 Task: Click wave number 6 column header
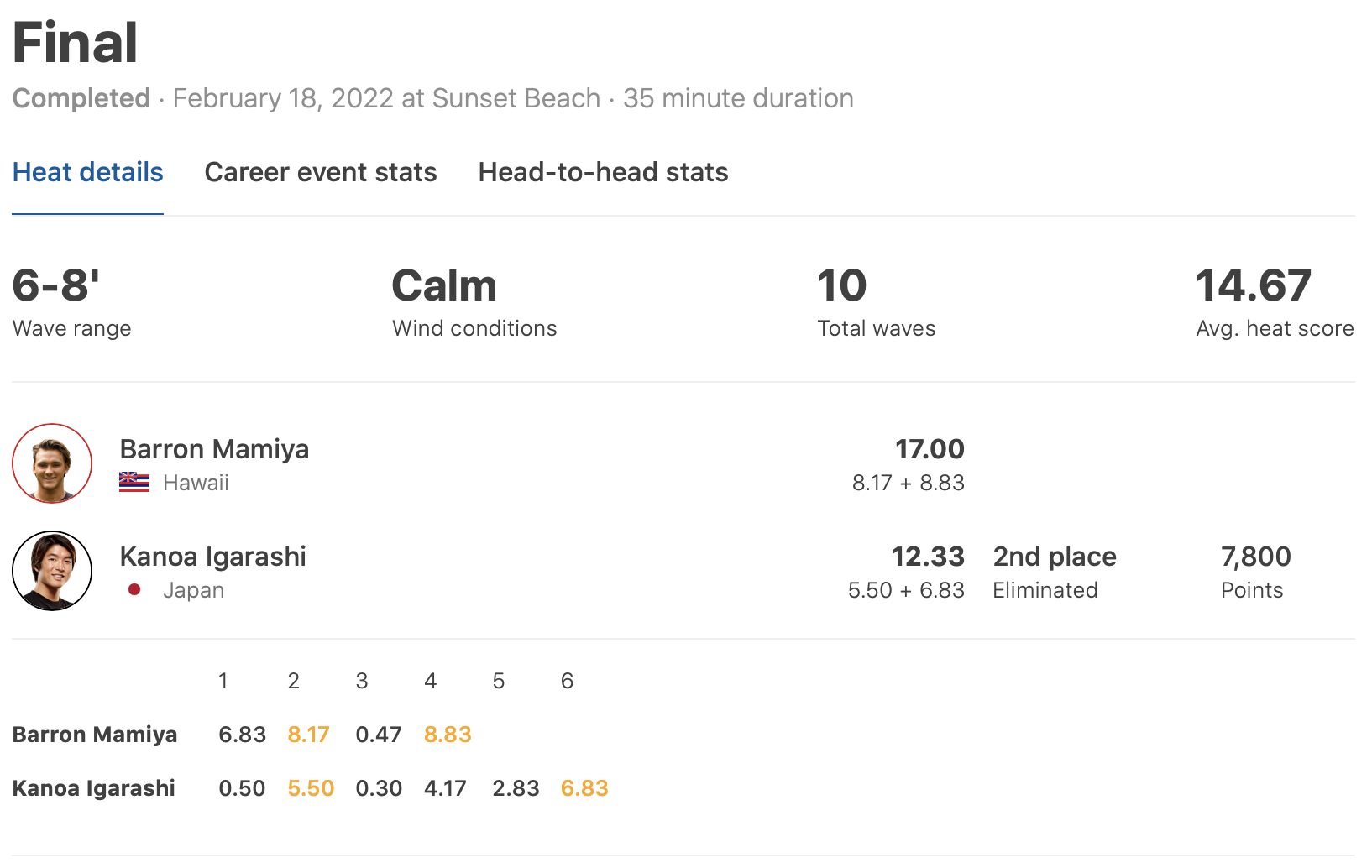[567, 681]
